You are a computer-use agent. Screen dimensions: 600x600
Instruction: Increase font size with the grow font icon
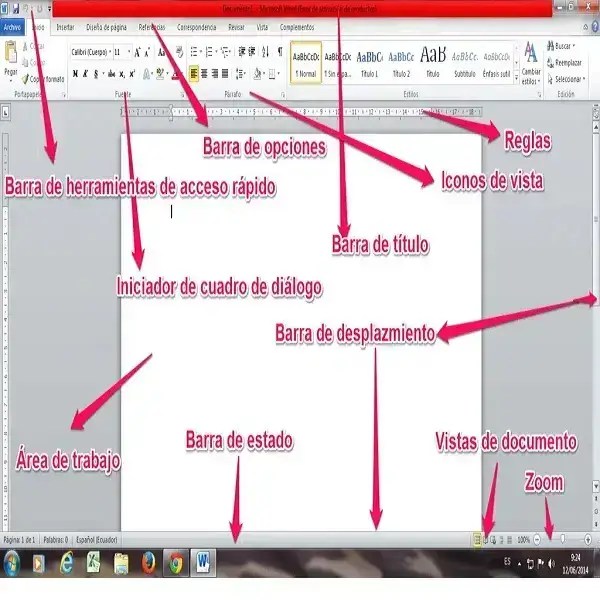coord(137,52)
